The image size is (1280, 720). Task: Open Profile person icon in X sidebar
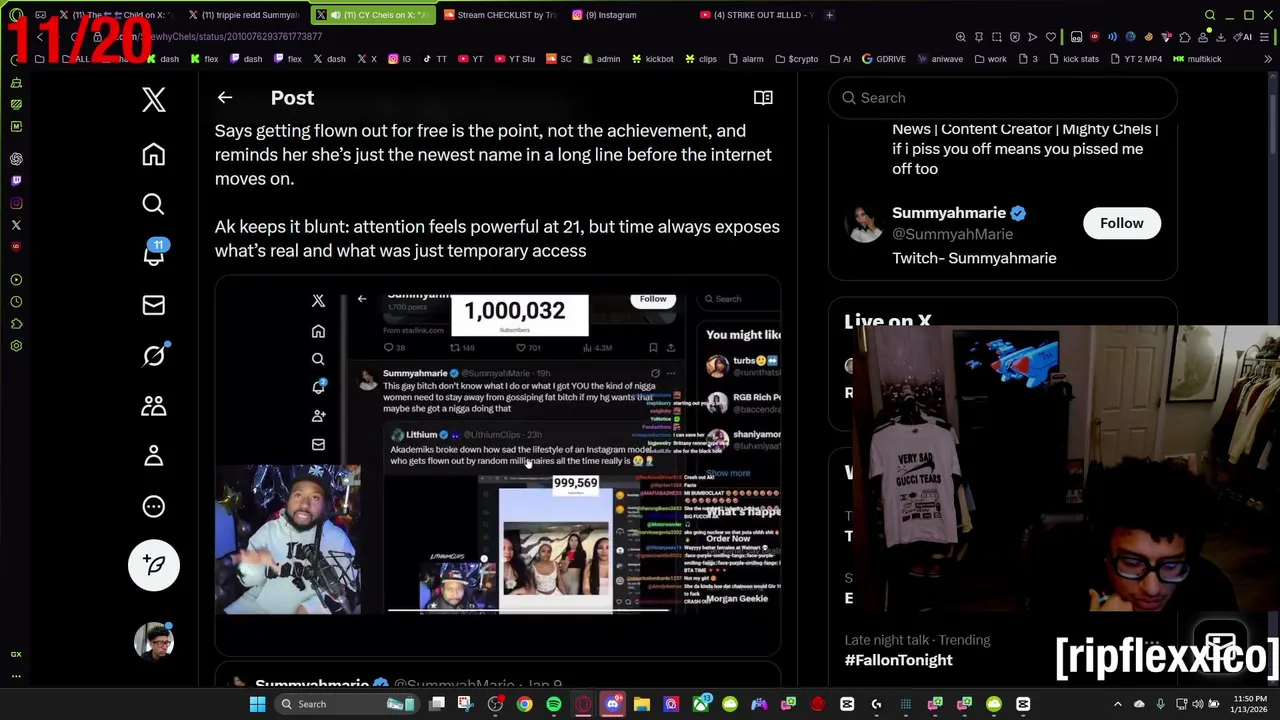[153, 456]
